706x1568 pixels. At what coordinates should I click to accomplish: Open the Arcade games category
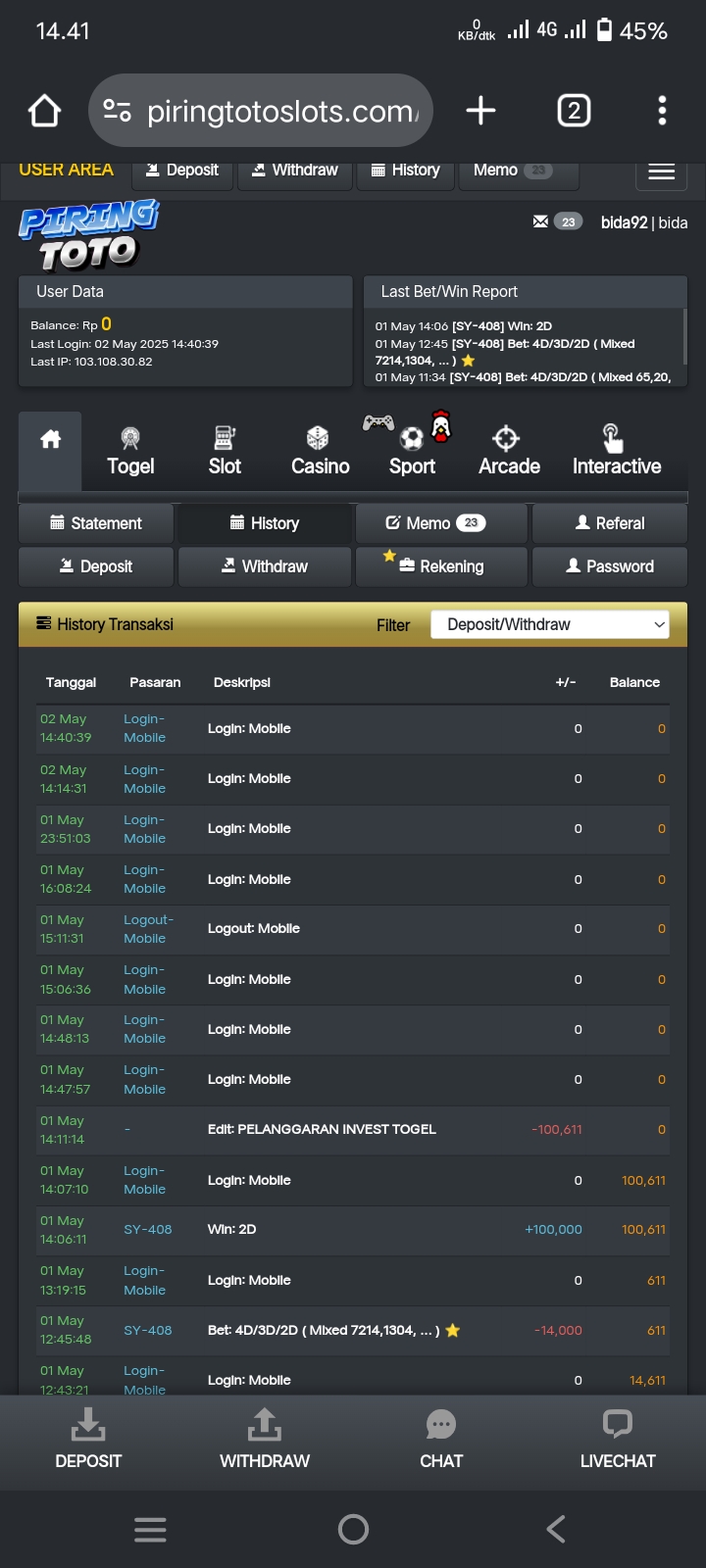point(509,451)
